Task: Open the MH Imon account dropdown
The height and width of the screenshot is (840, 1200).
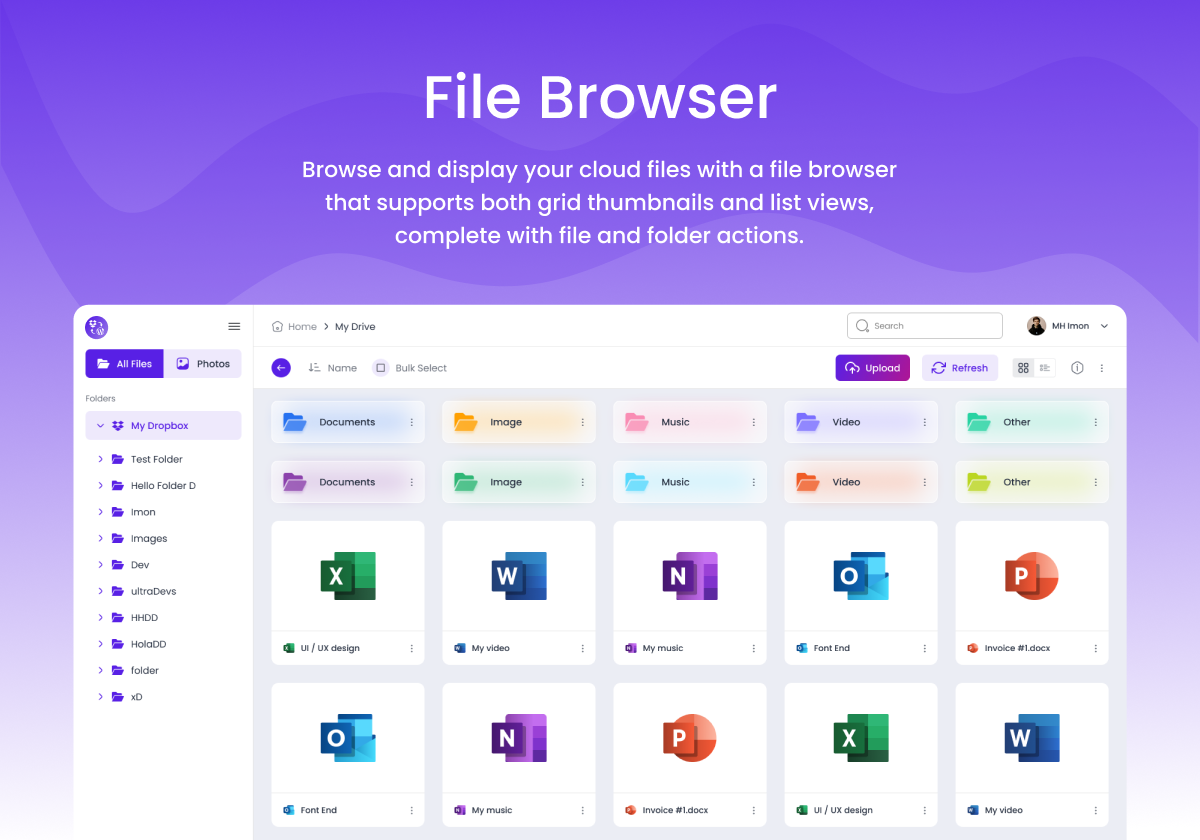Action: click(x=1068, y=325)
